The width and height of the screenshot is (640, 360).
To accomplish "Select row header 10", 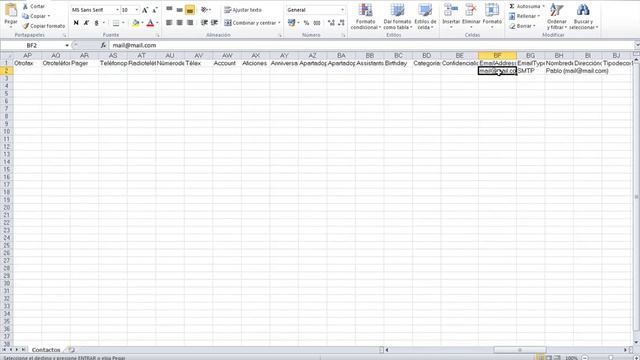I will point(7,131).
